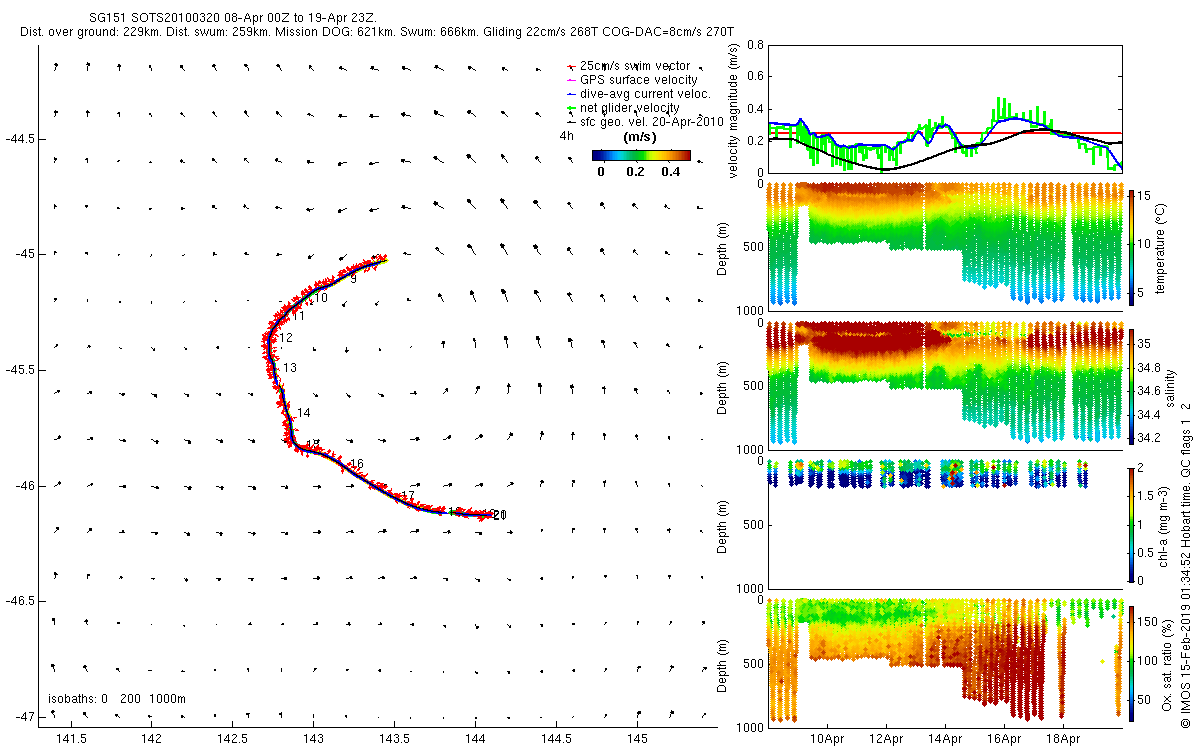Click the 144.5 longitude tick label
The width and height of the screenshot is (1200, 750).
[557, 738]
